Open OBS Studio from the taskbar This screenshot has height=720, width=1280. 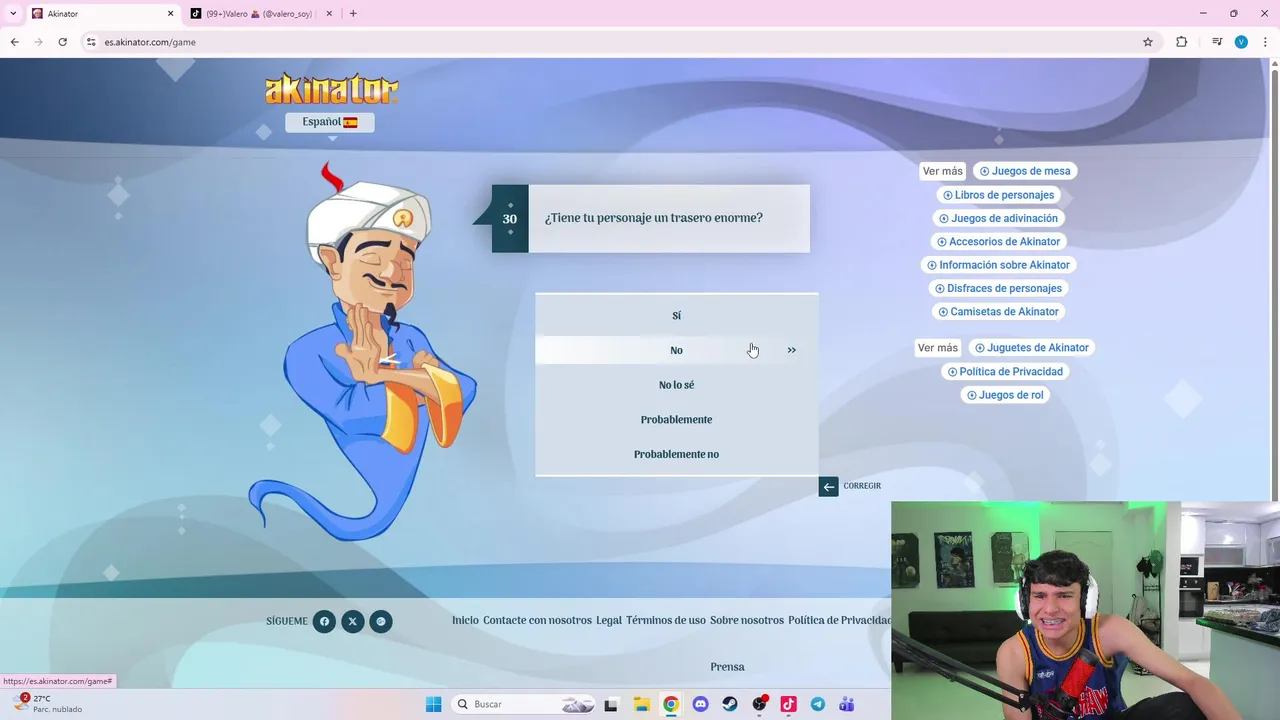pos(759,705)
